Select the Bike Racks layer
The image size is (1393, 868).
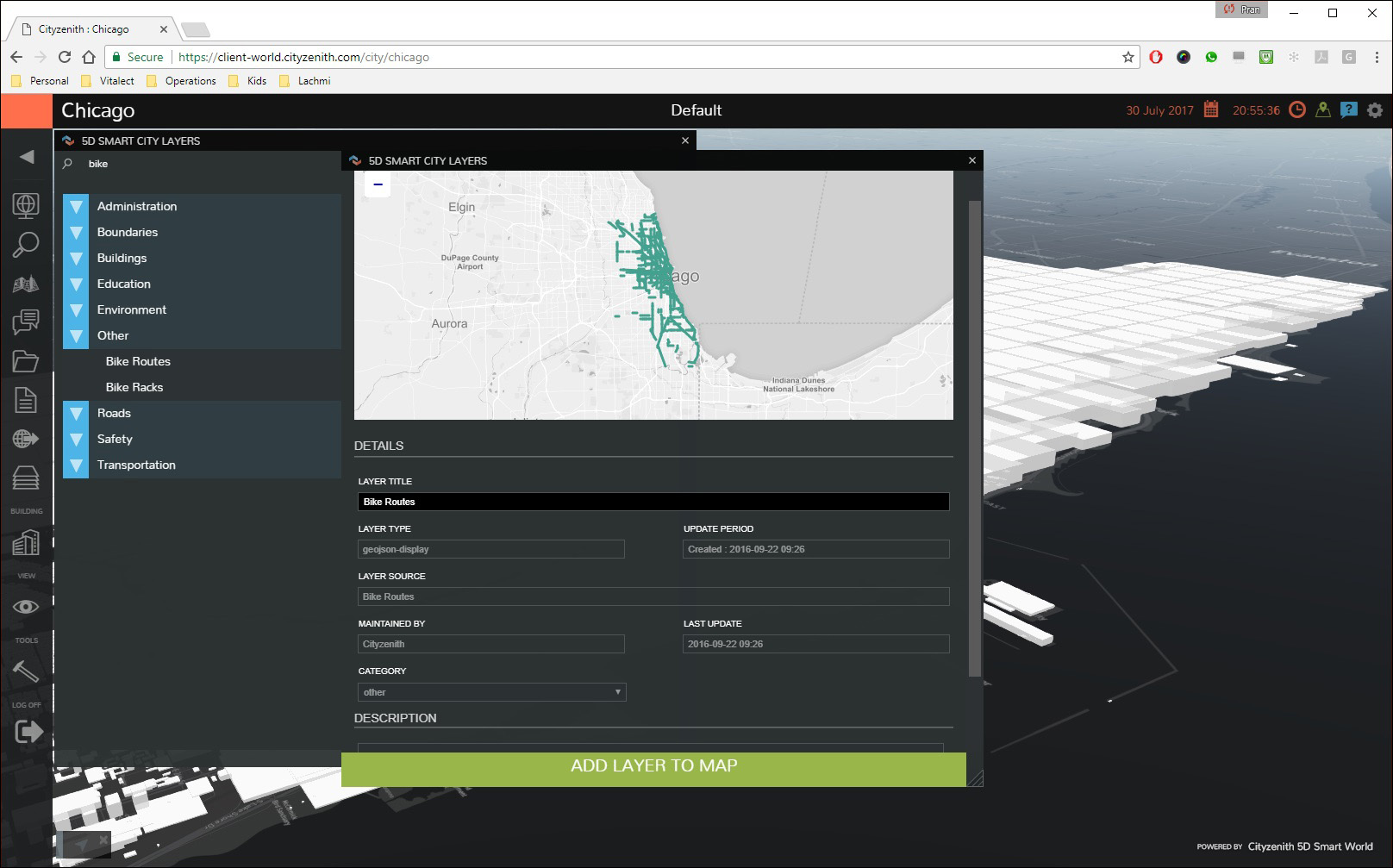(x=134, y=387)
